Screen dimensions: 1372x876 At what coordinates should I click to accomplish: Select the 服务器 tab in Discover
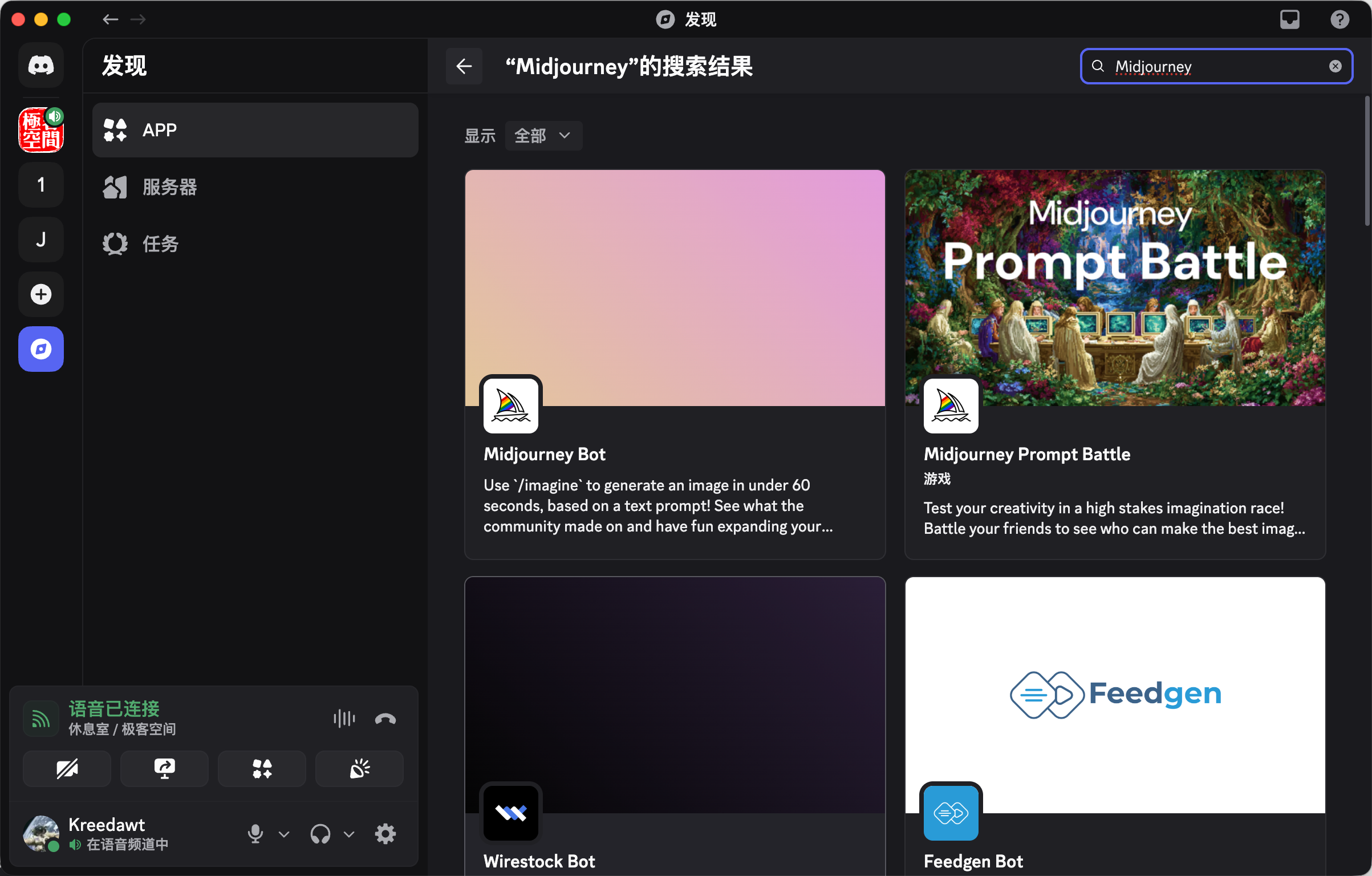[169, 187]
